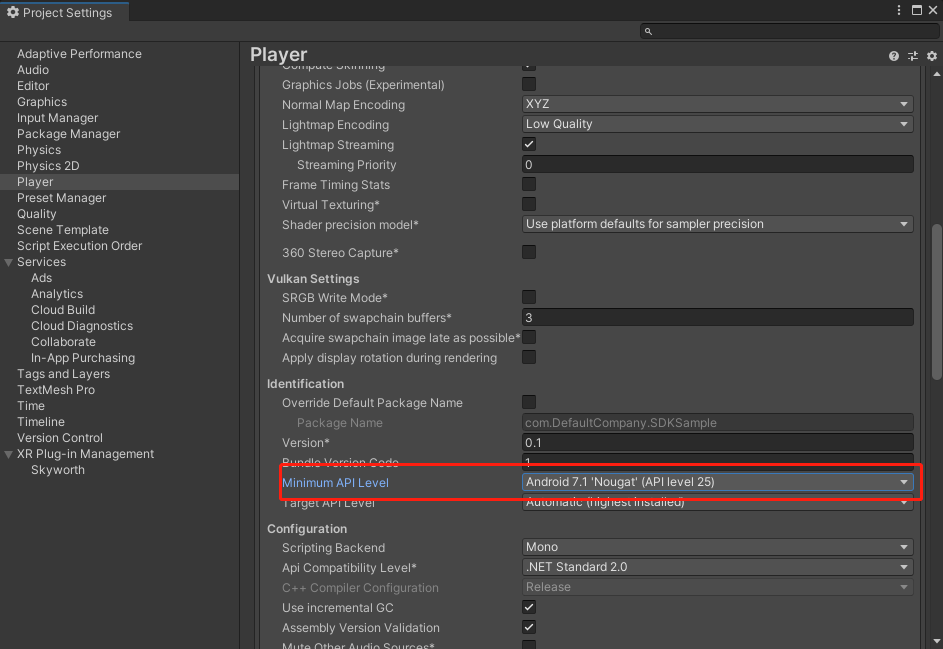Open Tags and Layers settings
943x649 pixels.
pyautogui.click(x=64, y=374)
